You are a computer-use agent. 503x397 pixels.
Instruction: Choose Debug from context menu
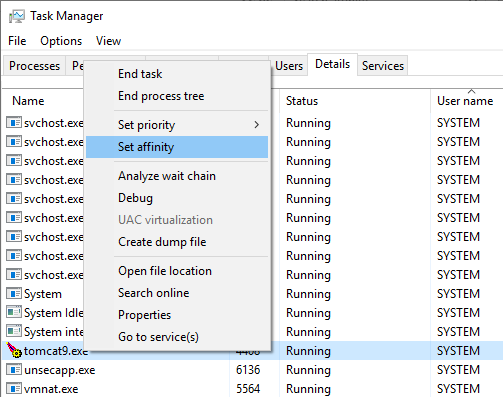click(x=177, y=198)
